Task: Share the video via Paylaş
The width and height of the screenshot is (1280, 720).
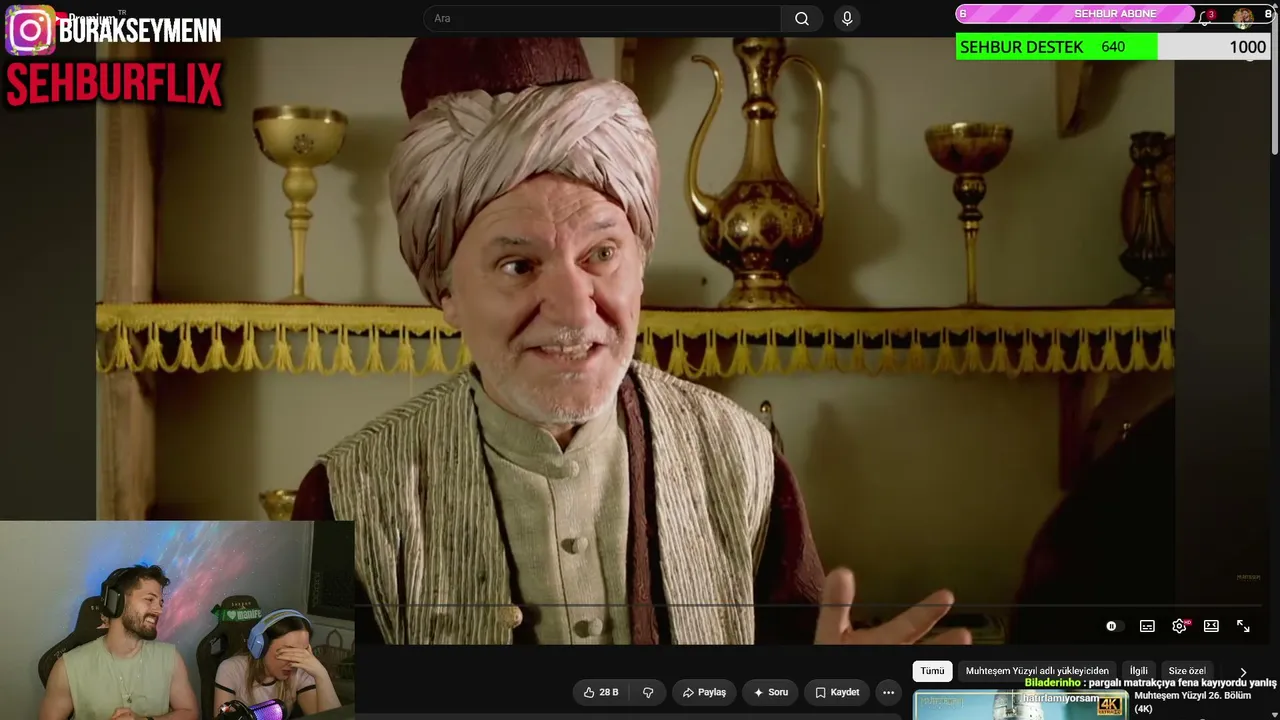Action: click(x=704, y=692)
